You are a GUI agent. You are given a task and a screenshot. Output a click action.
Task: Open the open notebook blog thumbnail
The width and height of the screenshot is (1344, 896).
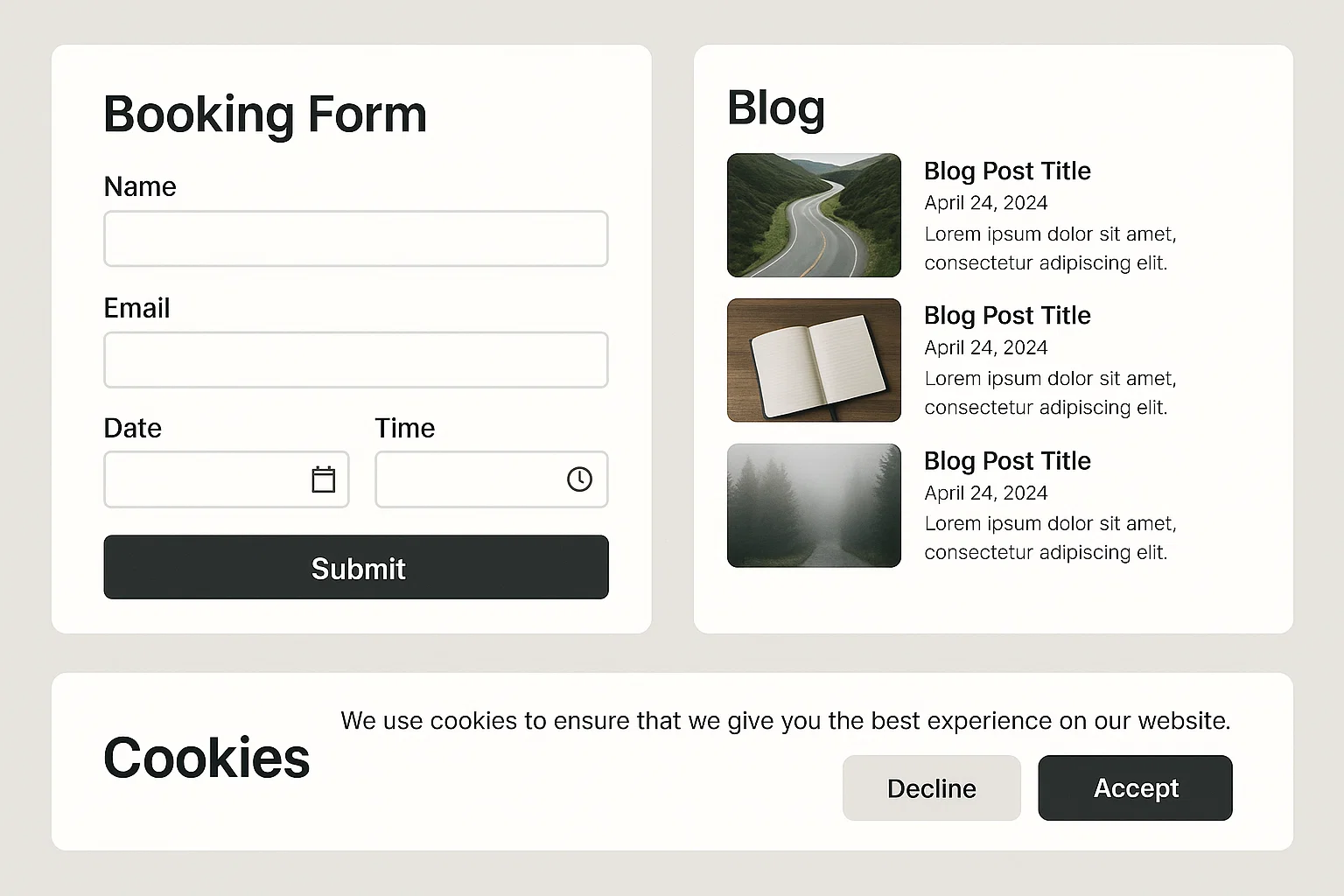tap(814, 360)
